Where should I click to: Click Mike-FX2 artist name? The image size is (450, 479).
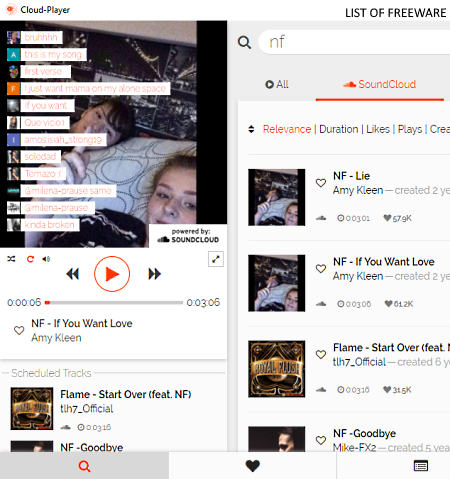coord(354,447)
